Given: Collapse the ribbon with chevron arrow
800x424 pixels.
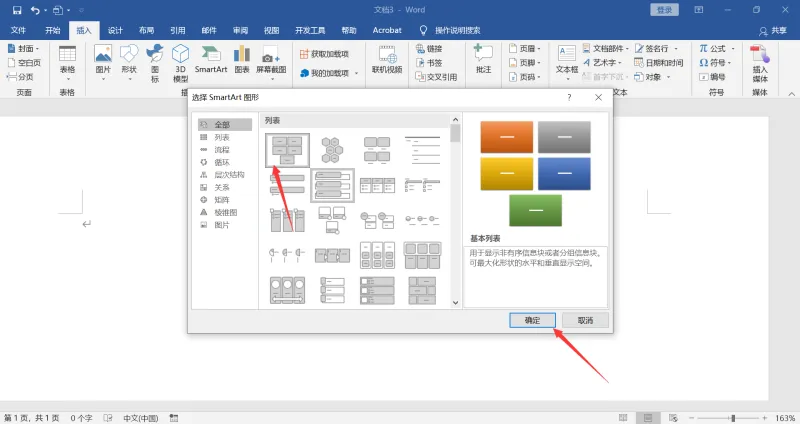Looking at the screenshot, I should tap(791, 94).
